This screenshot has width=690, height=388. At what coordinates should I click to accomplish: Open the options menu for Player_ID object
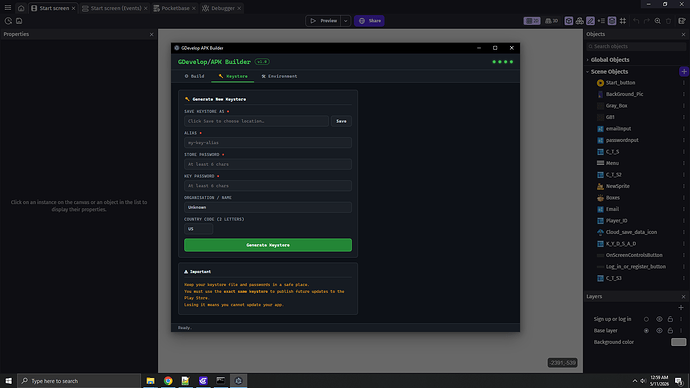point(683,220)
